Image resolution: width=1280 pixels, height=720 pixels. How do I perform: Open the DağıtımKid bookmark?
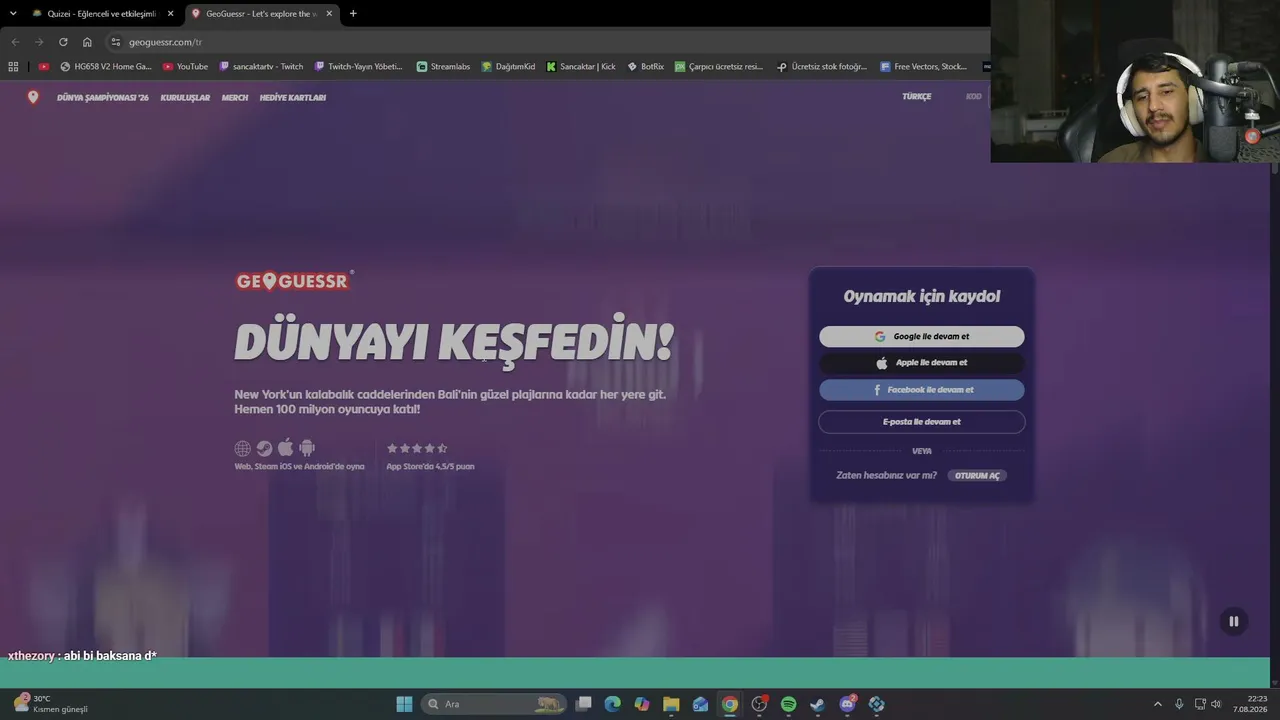point(508,67)
